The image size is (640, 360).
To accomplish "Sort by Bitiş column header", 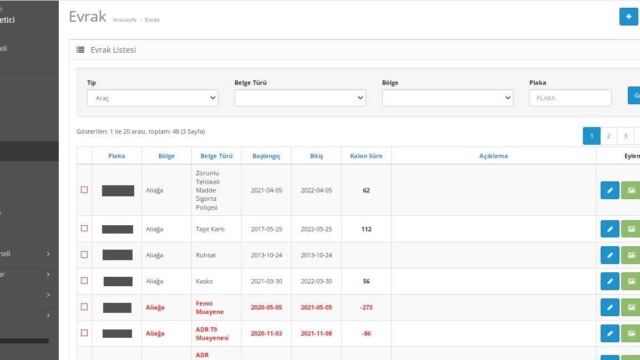I will (x=316, y=156).
